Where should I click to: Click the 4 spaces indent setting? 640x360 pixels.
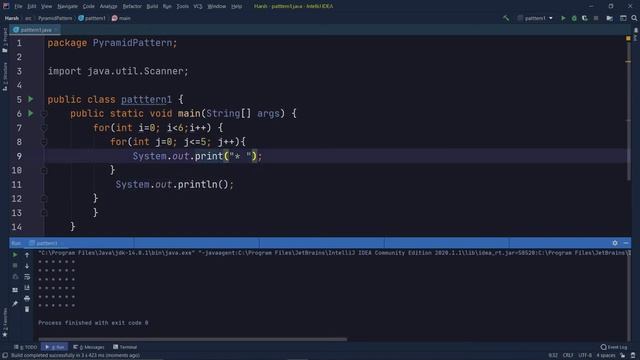coord(606,355)
